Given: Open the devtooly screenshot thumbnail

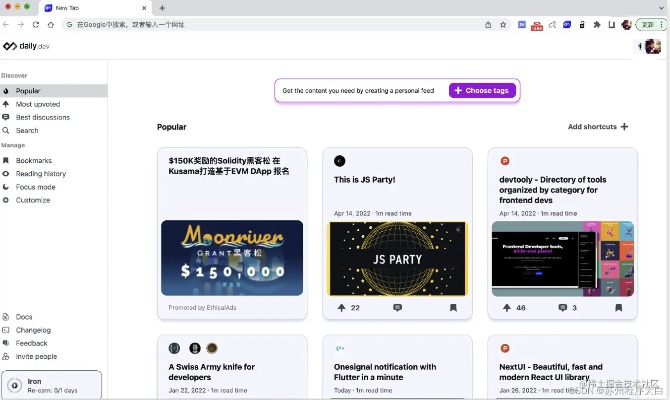Looking at the screenshot, I should point(563,259).
